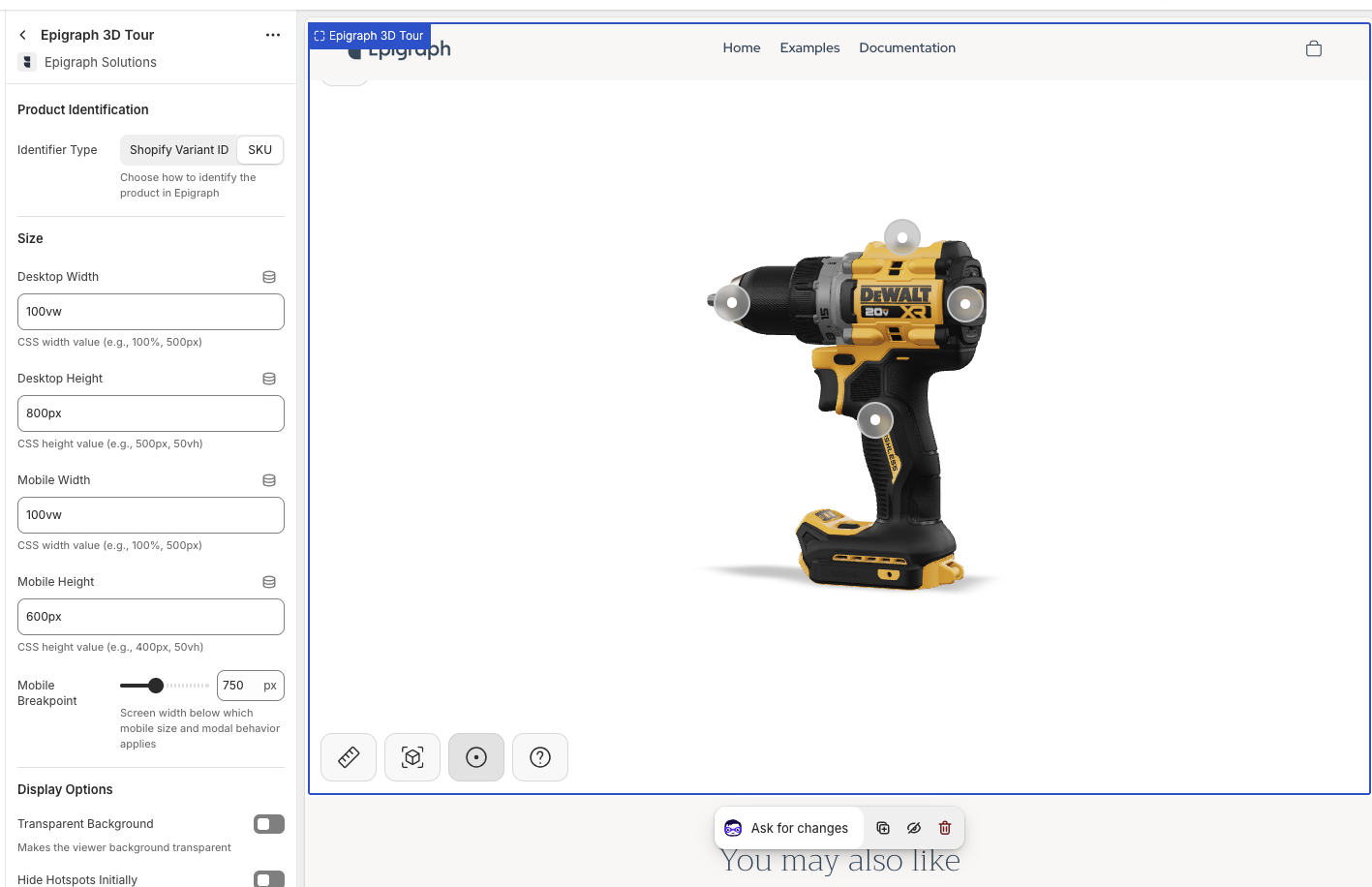Open the three-dot options menu beside Epigraph 3D Tour
This screenshot has width=1372, height=887.
coord(272,34)
